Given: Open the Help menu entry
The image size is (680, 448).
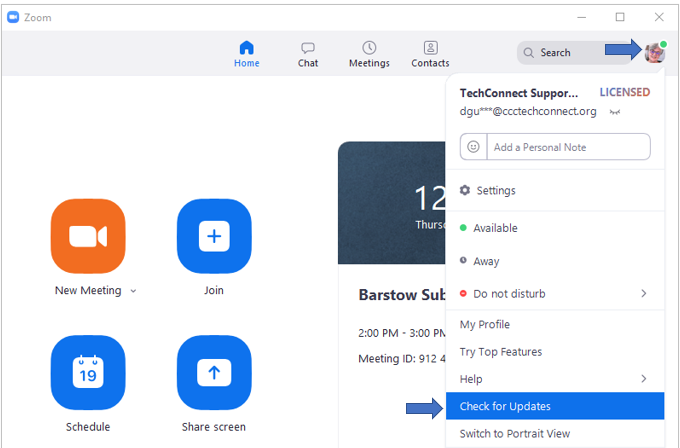Looking at the screenshot, I should click(555, 379).
